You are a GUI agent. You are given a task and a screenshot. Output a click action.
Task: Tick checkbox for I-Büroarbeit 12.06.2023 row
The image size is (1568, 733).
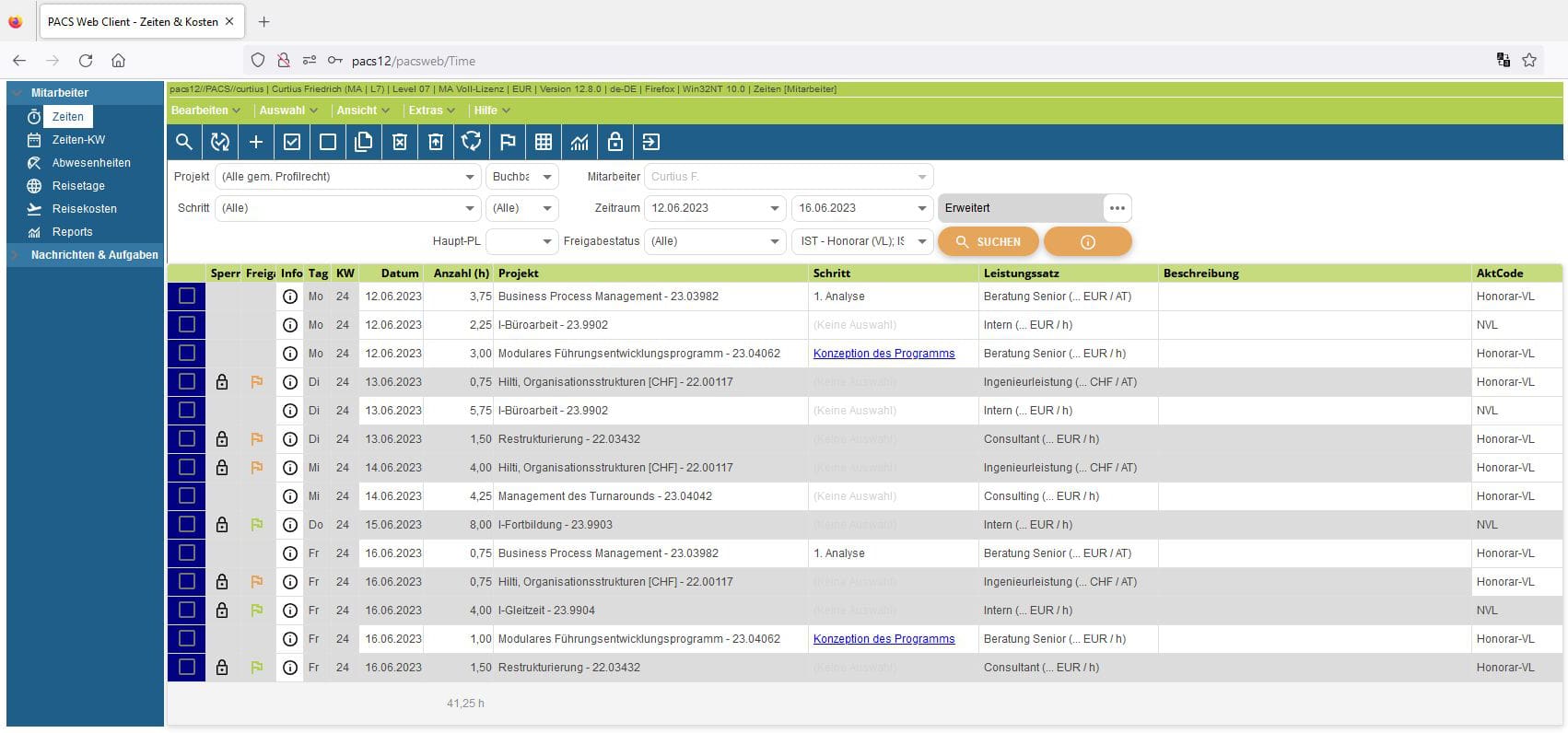[x=187, y=325]
